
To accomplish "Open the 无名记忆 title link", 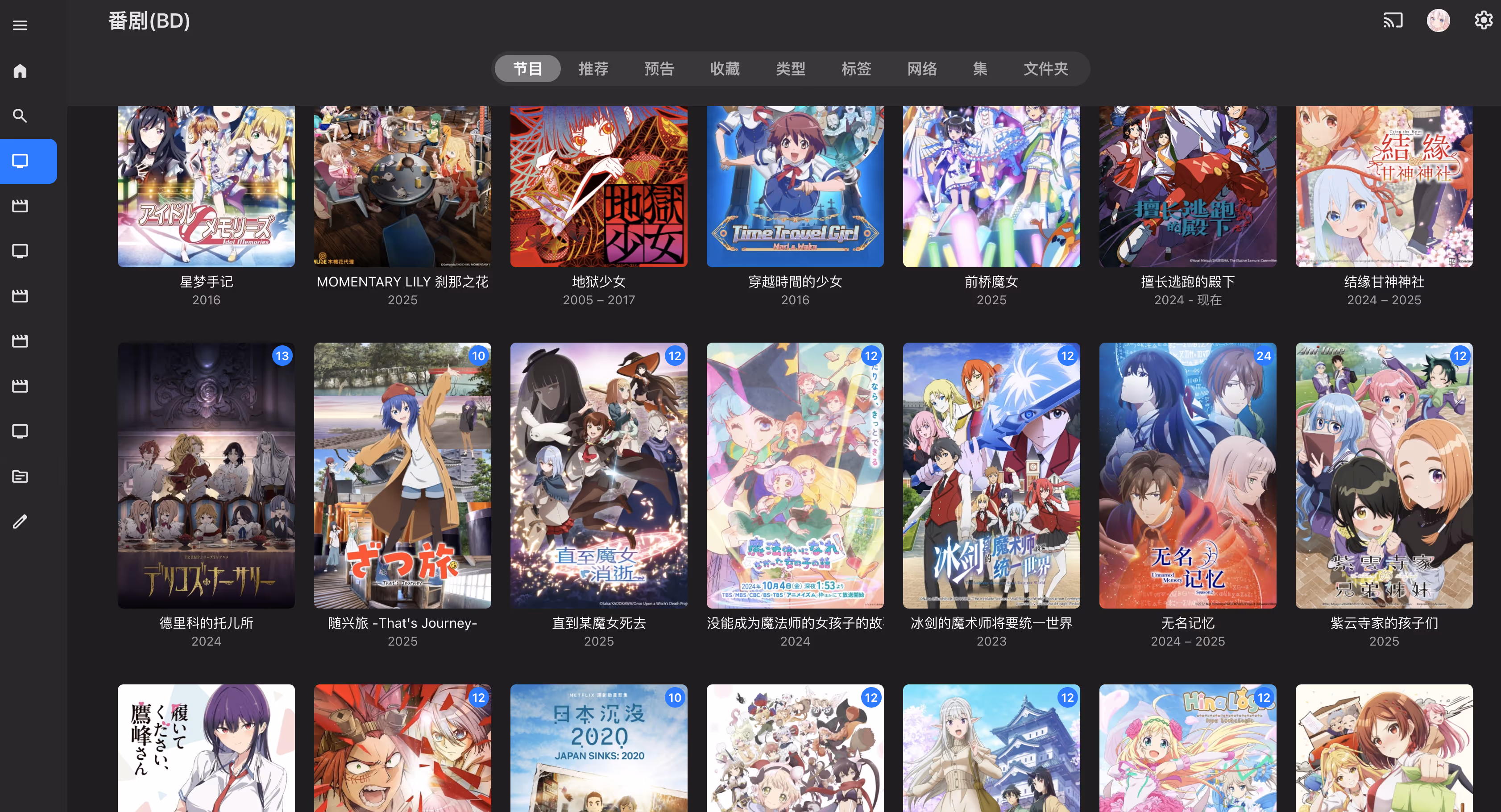I will pos(1187,623).
